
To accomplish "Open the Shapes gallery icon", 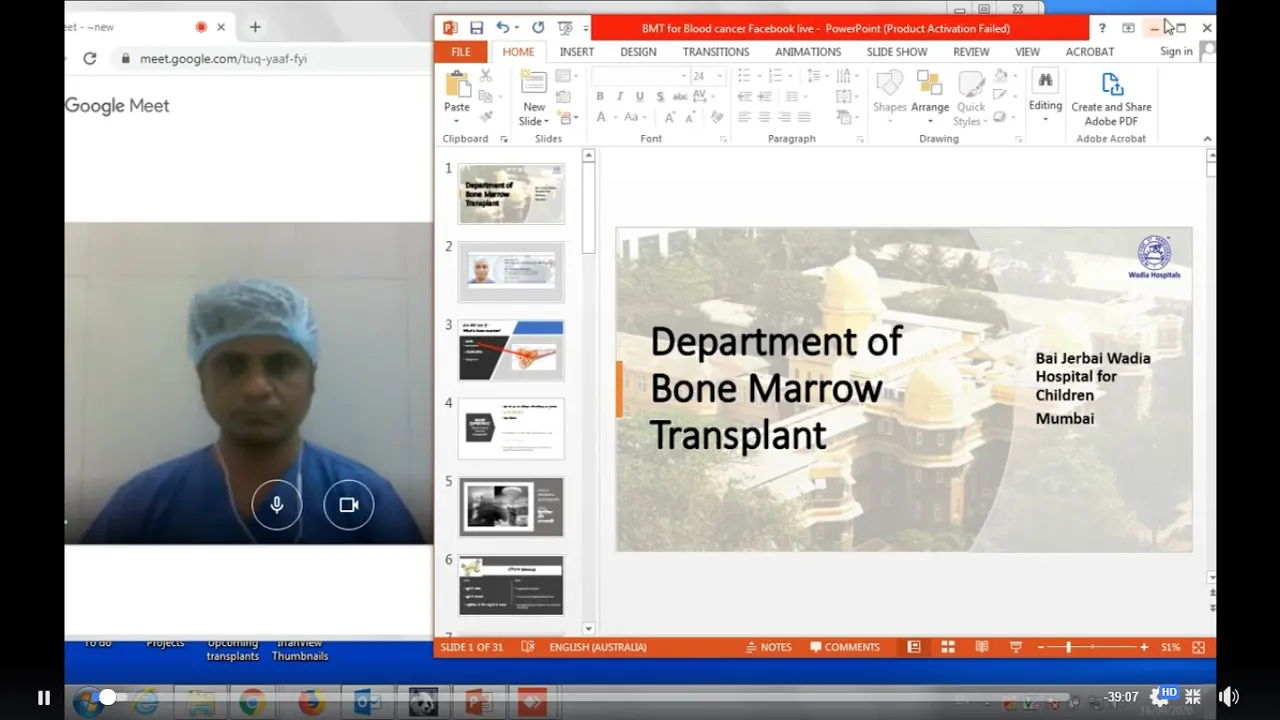I will tap(889, 83).
